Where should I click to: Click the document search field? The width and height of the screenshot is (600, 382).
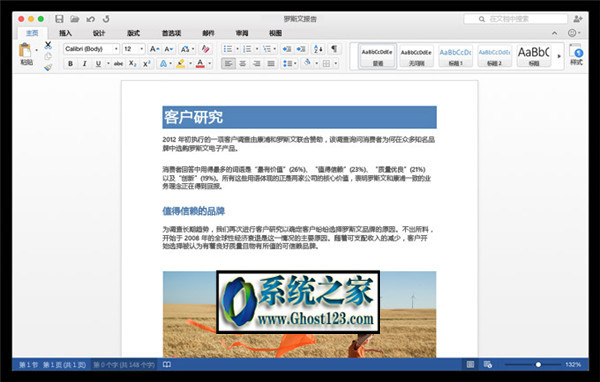(516, 19)
